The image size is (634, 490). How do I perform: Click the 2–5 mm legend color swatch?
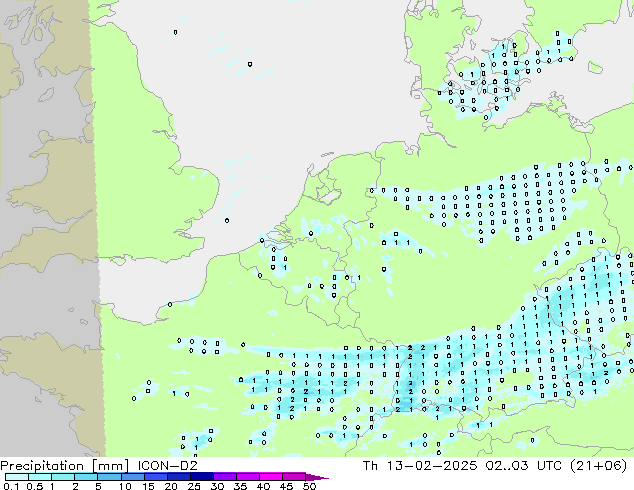coord(86,477)
